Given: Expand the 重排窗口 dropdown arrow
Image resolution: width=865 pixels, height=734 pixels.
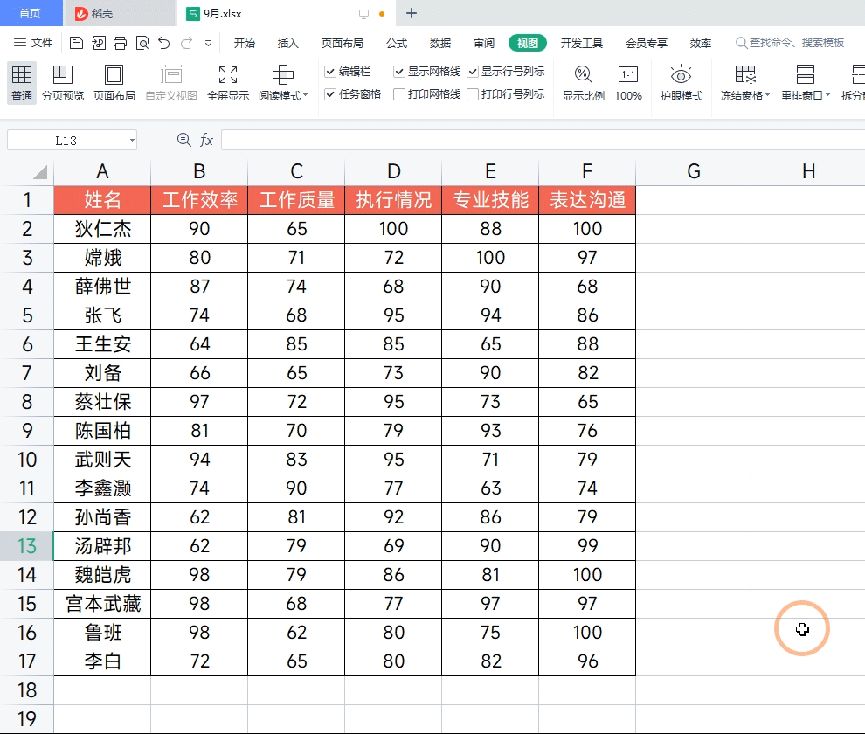Looking at the screenshot, I should pyautogui.click(x=827, y=95).
